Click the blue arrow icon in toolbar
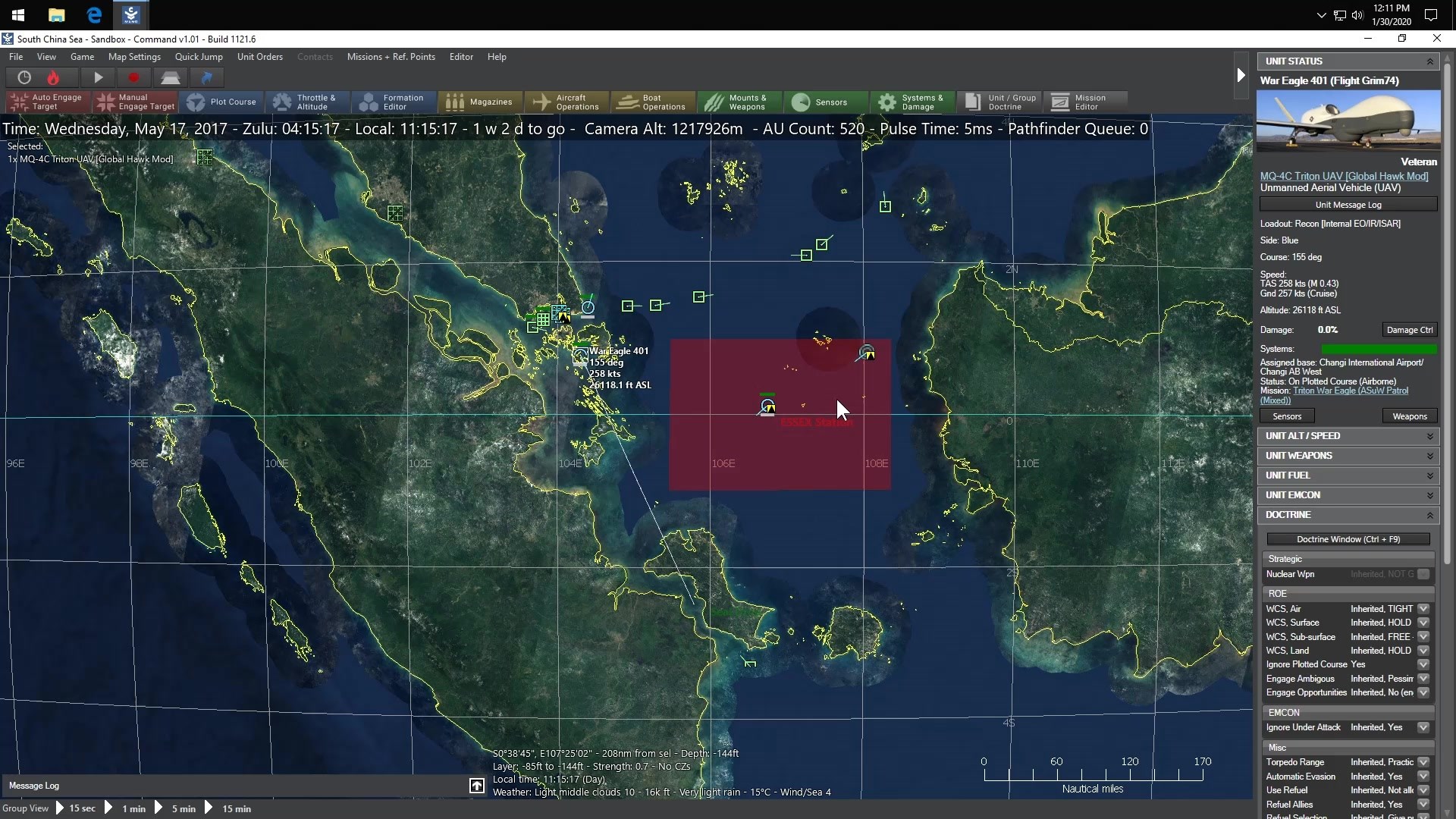1456x819 pixels. [x=206, y=77]
